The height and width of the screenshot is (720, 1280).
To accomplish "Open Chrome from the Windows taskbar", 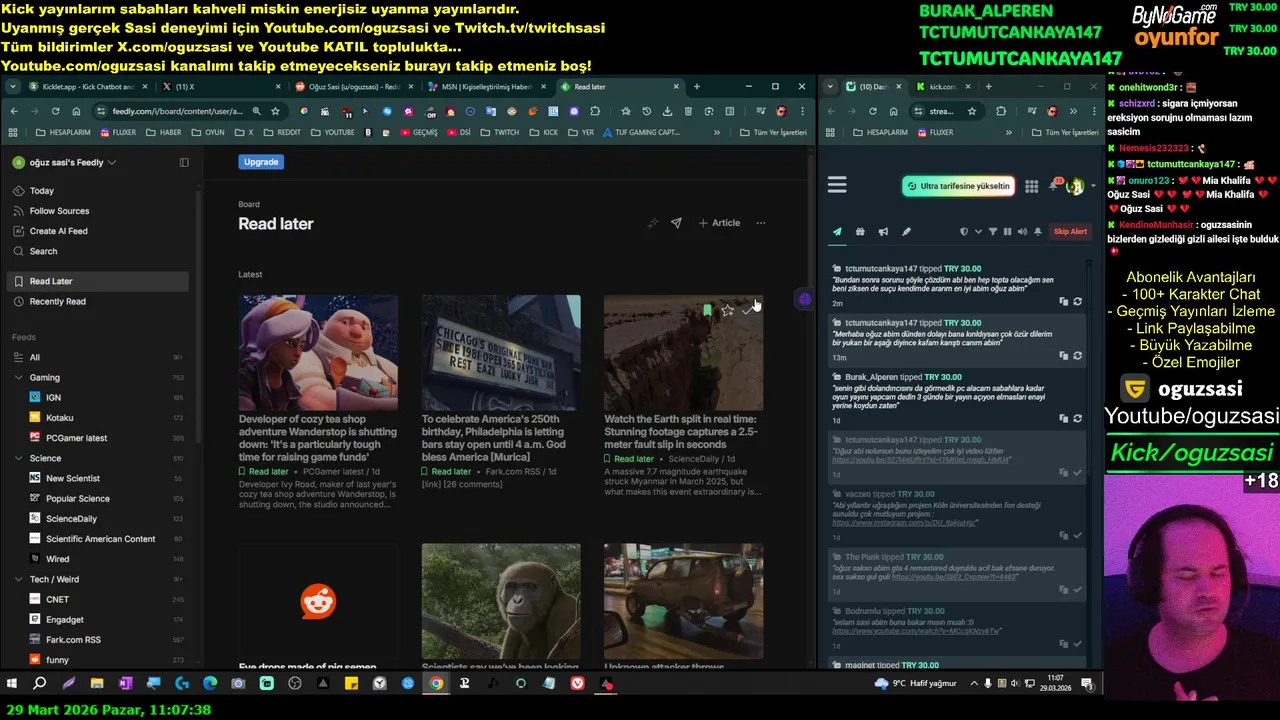I will [436, 684].
